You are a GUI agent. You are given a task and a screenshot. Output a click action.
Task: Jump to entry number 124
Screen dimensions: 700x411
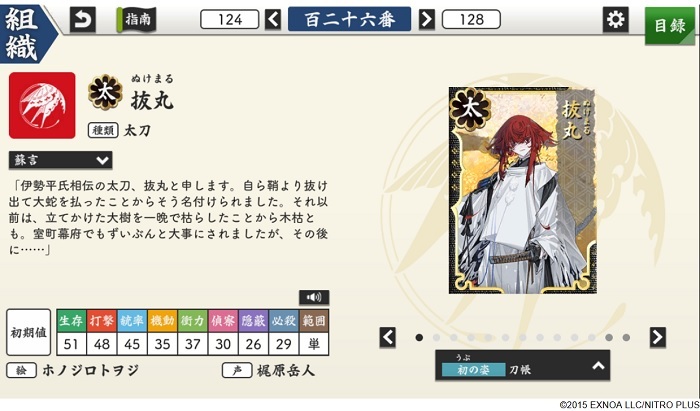point(229,20)
